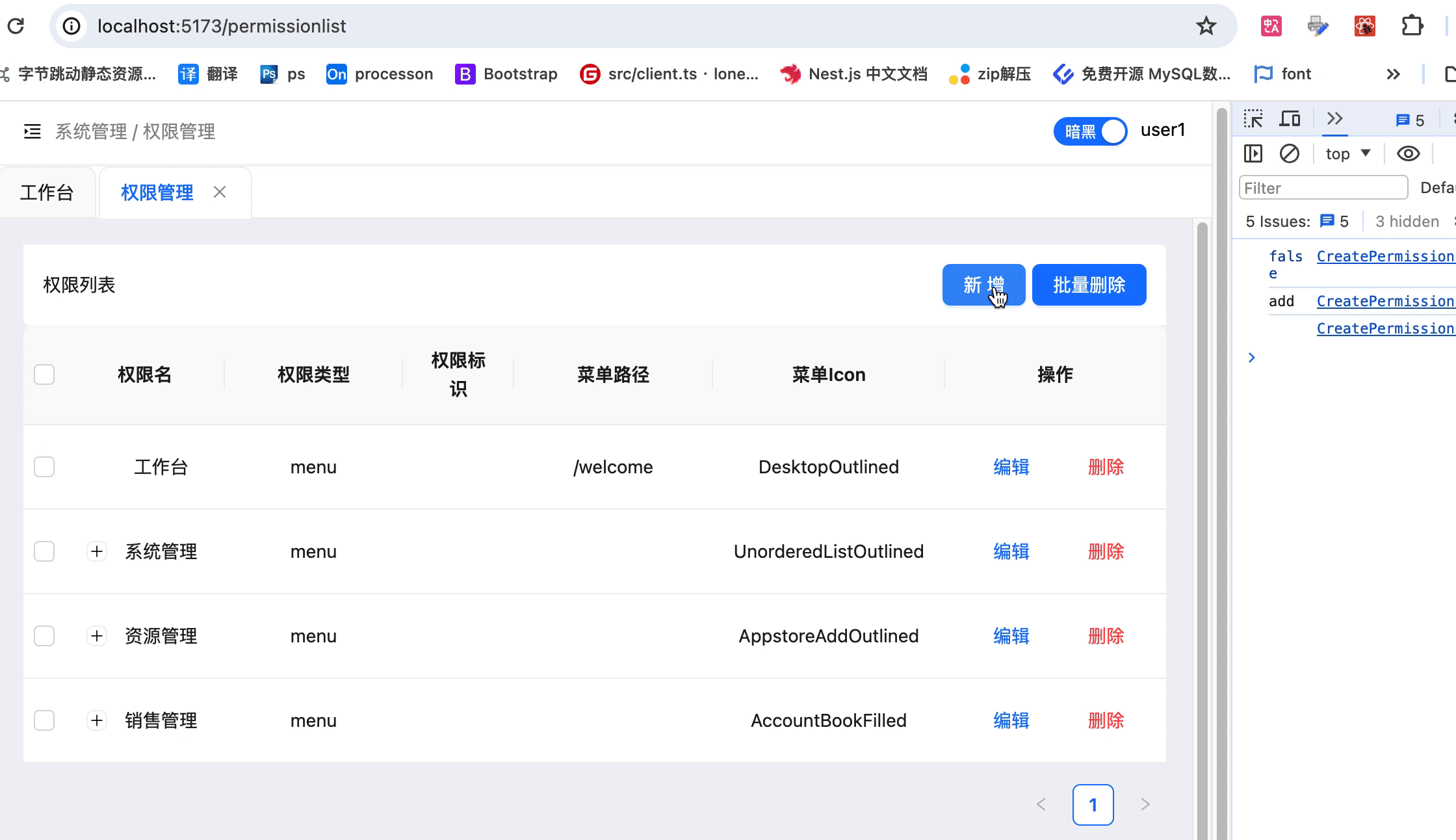
Task: Bookmark page with star icon
Action: coord(1206,26)
